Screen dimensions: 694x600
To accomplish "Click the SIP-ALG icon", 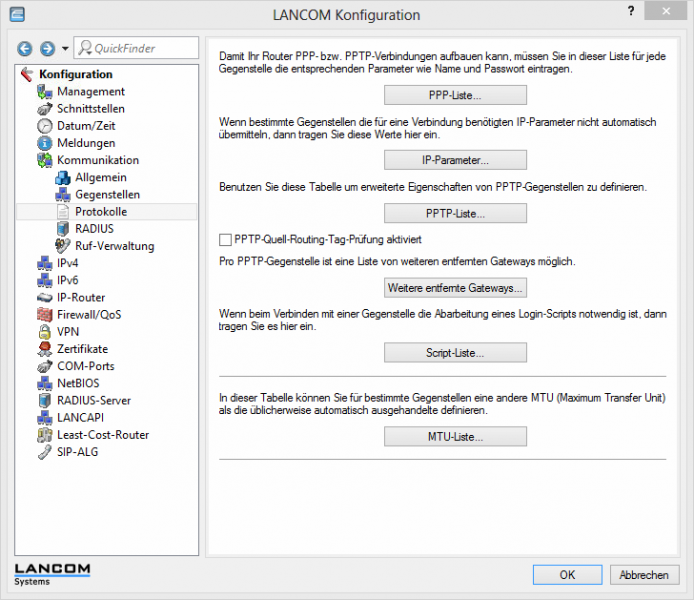I will 45,451.
